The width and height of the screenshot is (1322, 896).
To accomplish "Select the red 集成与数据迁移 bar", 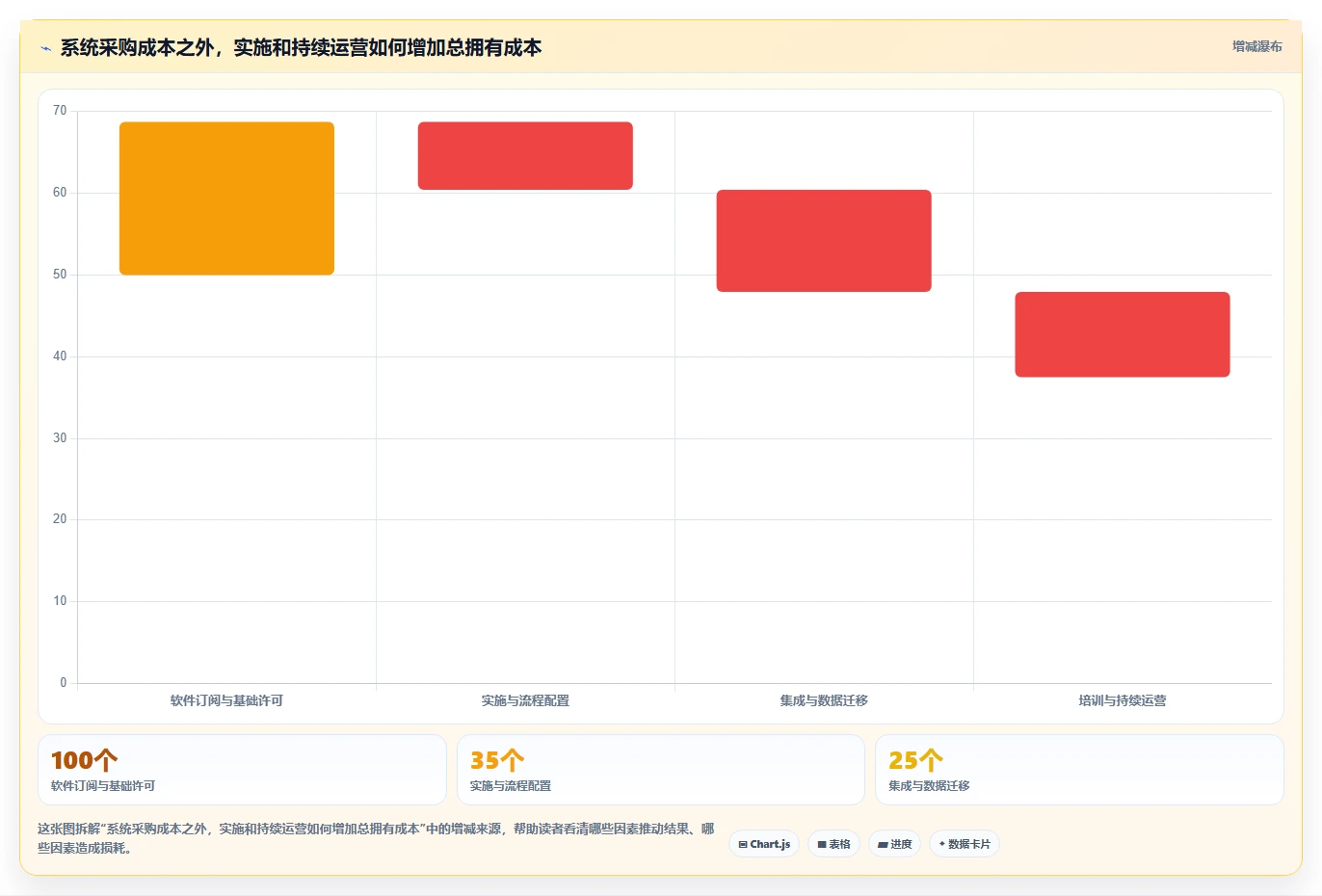I will click(x=824, y=241).
